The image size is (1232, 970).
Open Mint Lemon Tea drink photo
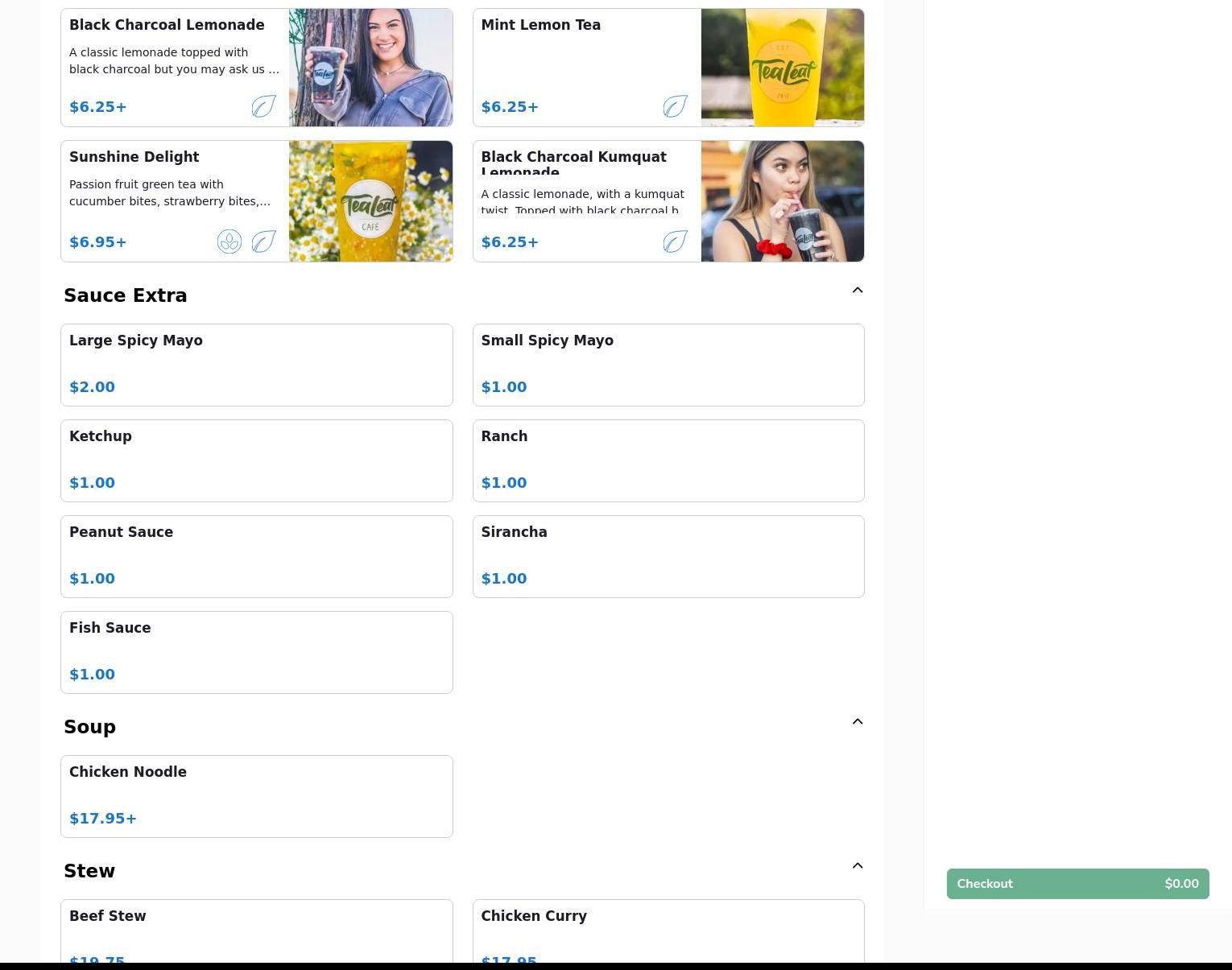pyautogui.click(x=782, y=68)
